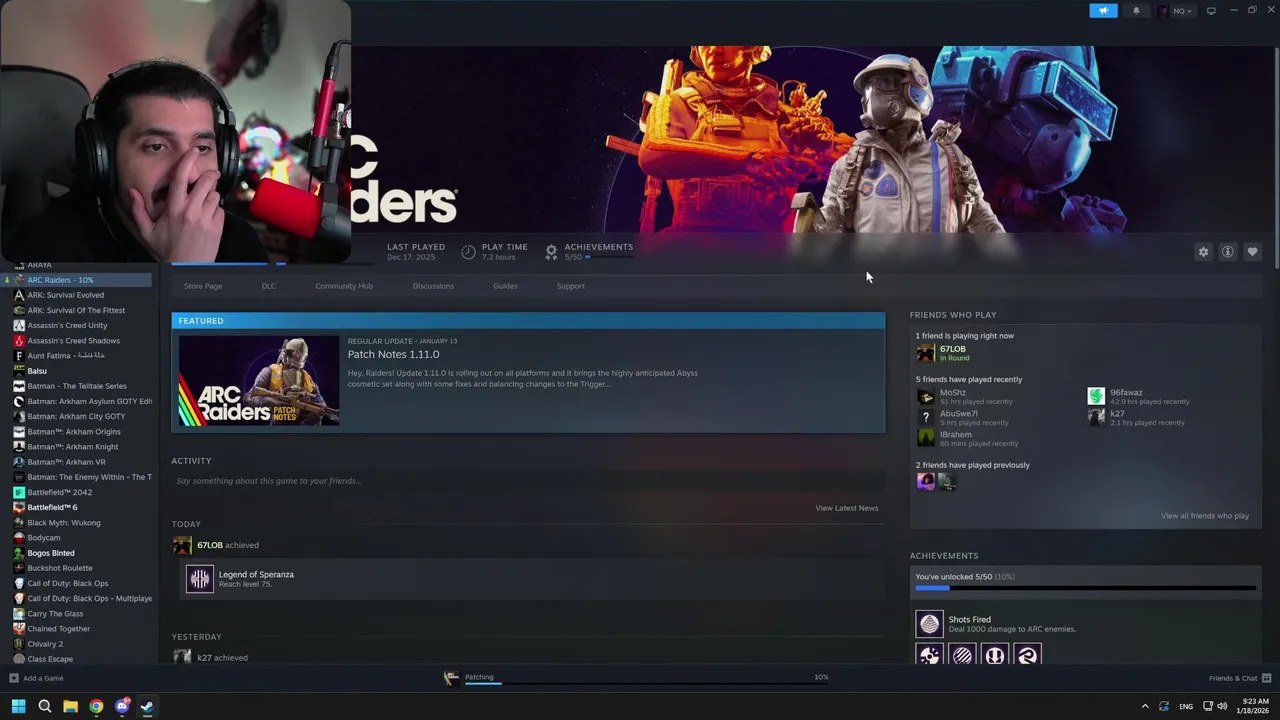Open the Discussions tab
Screen dimensions: 1280x720
coord(433,286)
